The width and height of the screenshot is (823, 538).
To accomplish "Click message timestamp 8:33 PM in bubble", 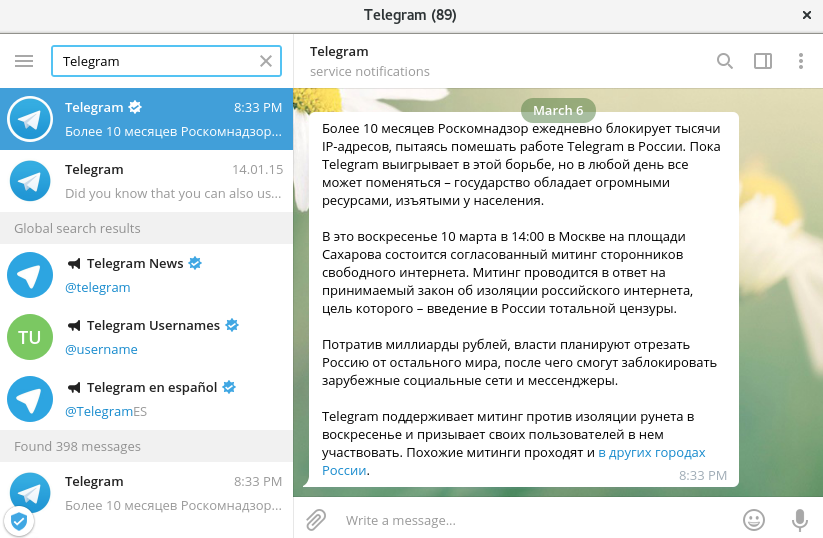I will pos(703,476).
